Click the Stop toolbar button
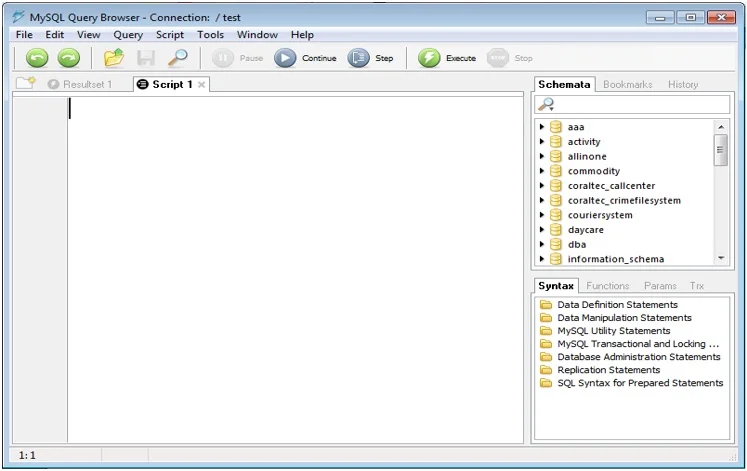The height and width of the screenshot is (471, 747). [x=510, y=58]
